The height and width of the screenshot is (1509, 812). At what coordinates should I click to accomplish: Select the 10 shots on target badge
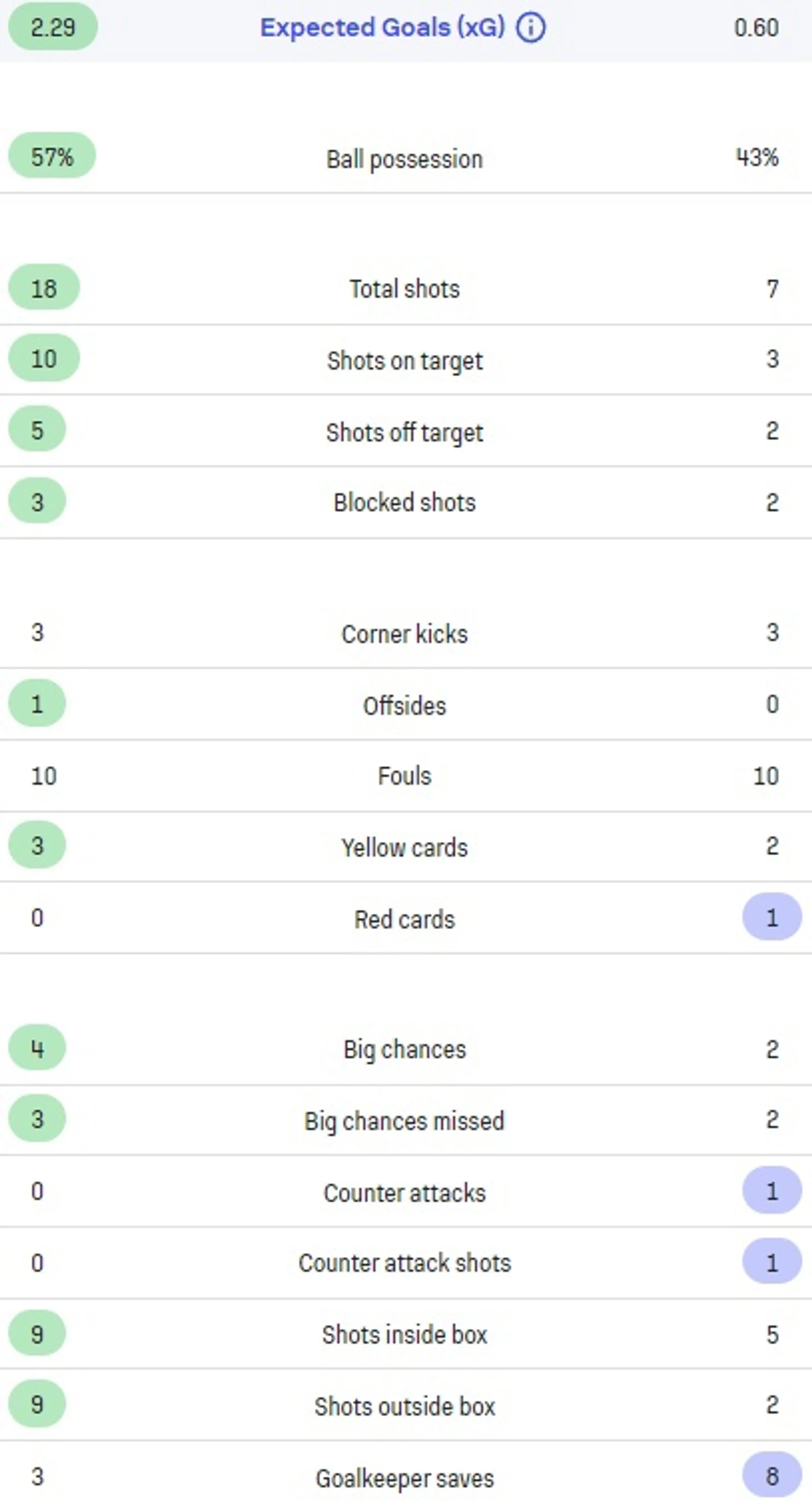pos(44,358)
